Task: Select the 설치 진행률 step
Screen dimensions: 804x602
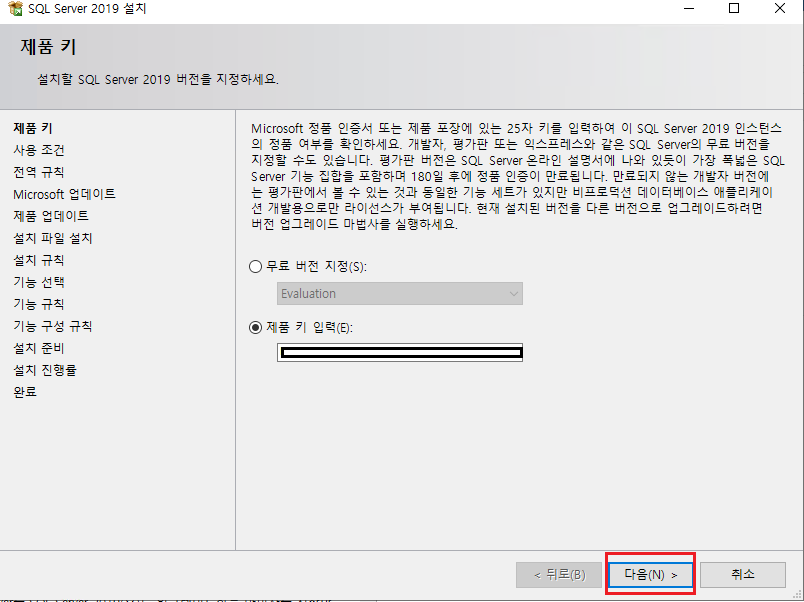Action: 45,370
